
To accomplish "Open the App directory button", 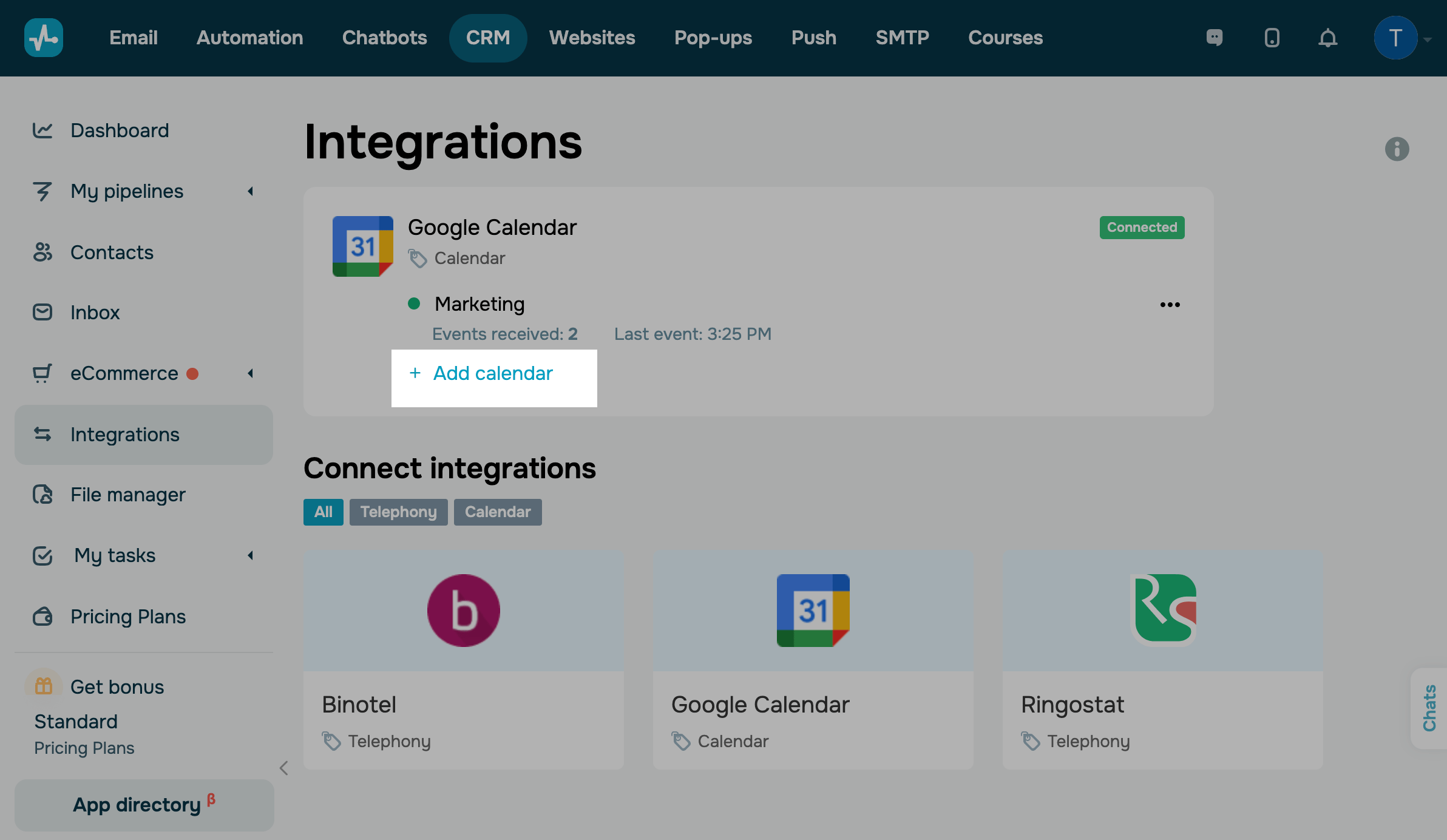I will [x=144, y=805].
